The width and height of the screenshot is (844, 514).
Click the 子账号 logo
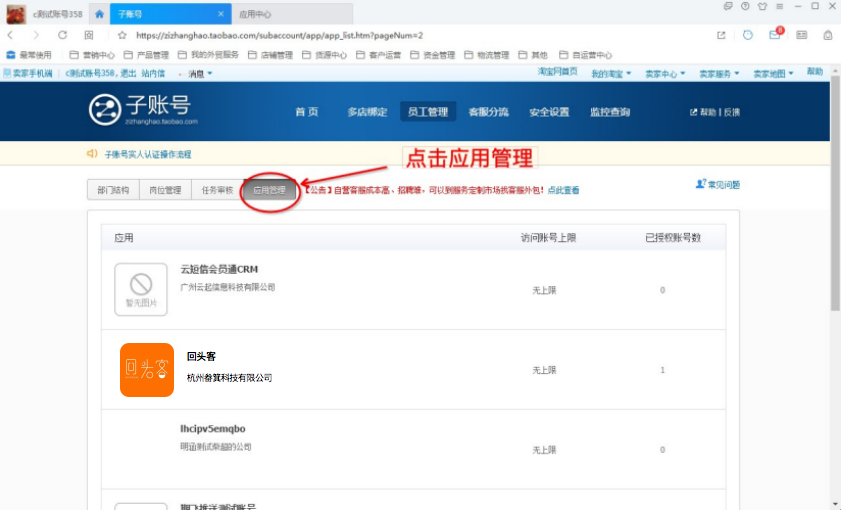point(143,110)
